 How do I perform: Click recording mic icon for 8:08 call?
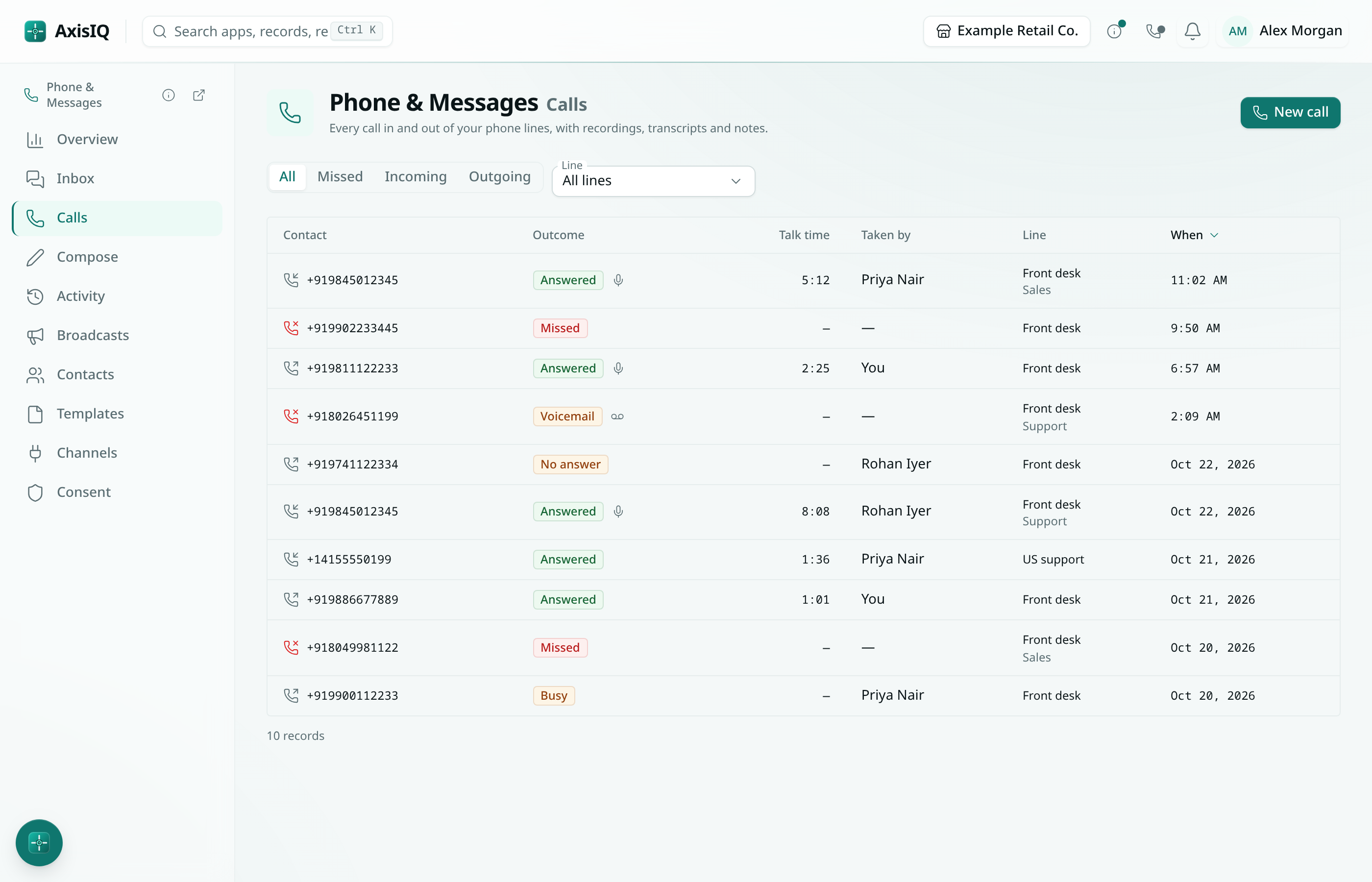click(618, 512)
